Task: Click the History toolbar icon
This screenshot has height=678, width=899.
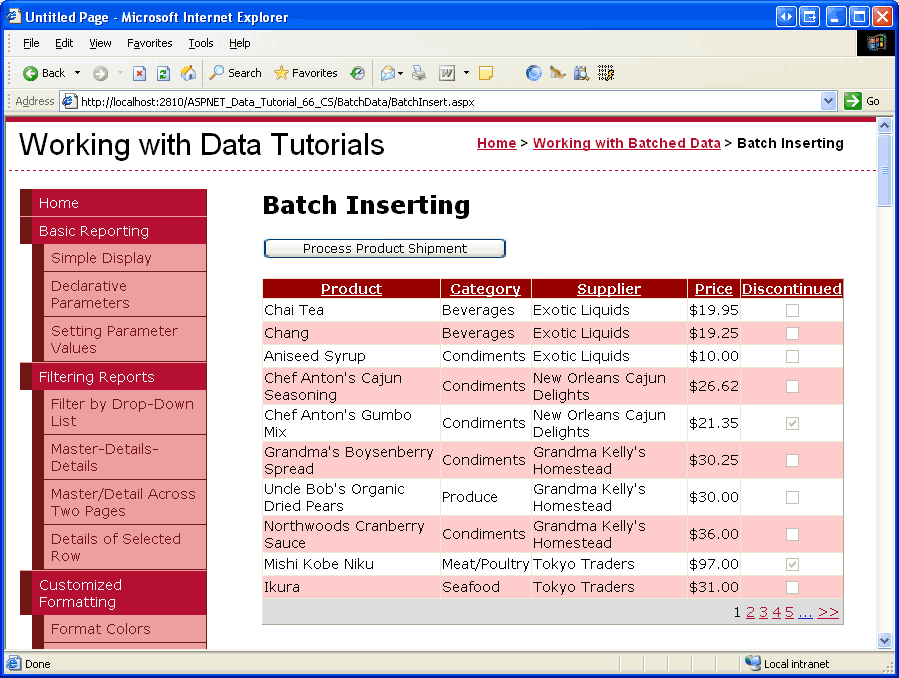Action: [x=357, y=73]
